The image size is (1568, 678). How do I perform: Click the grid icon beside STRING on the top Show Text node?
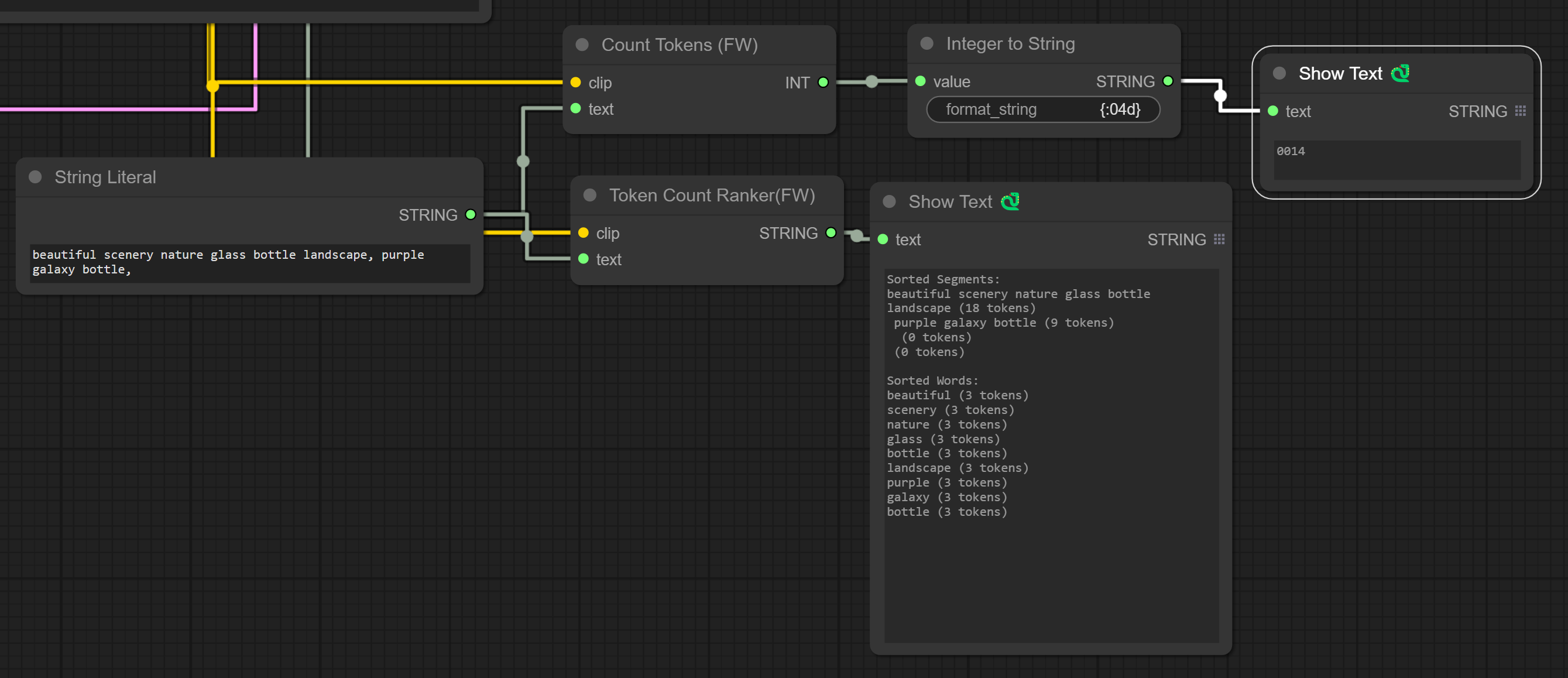pos(1520,111)
